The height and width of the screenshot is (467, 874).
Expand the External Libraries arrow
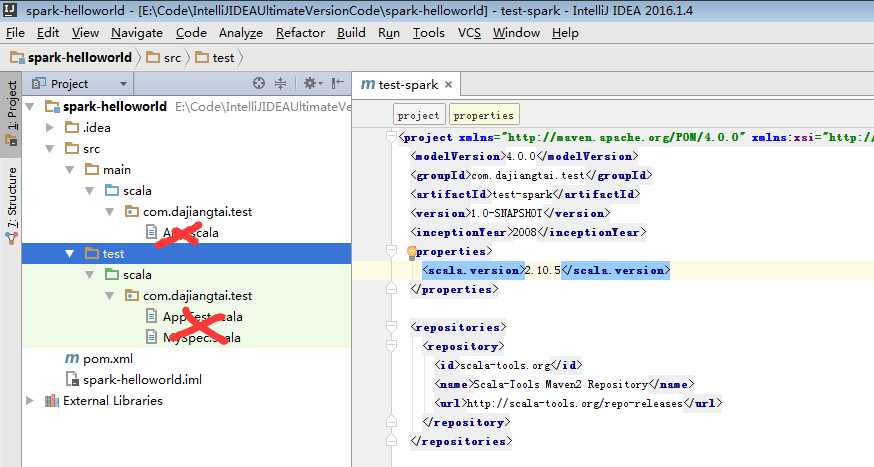30,401
